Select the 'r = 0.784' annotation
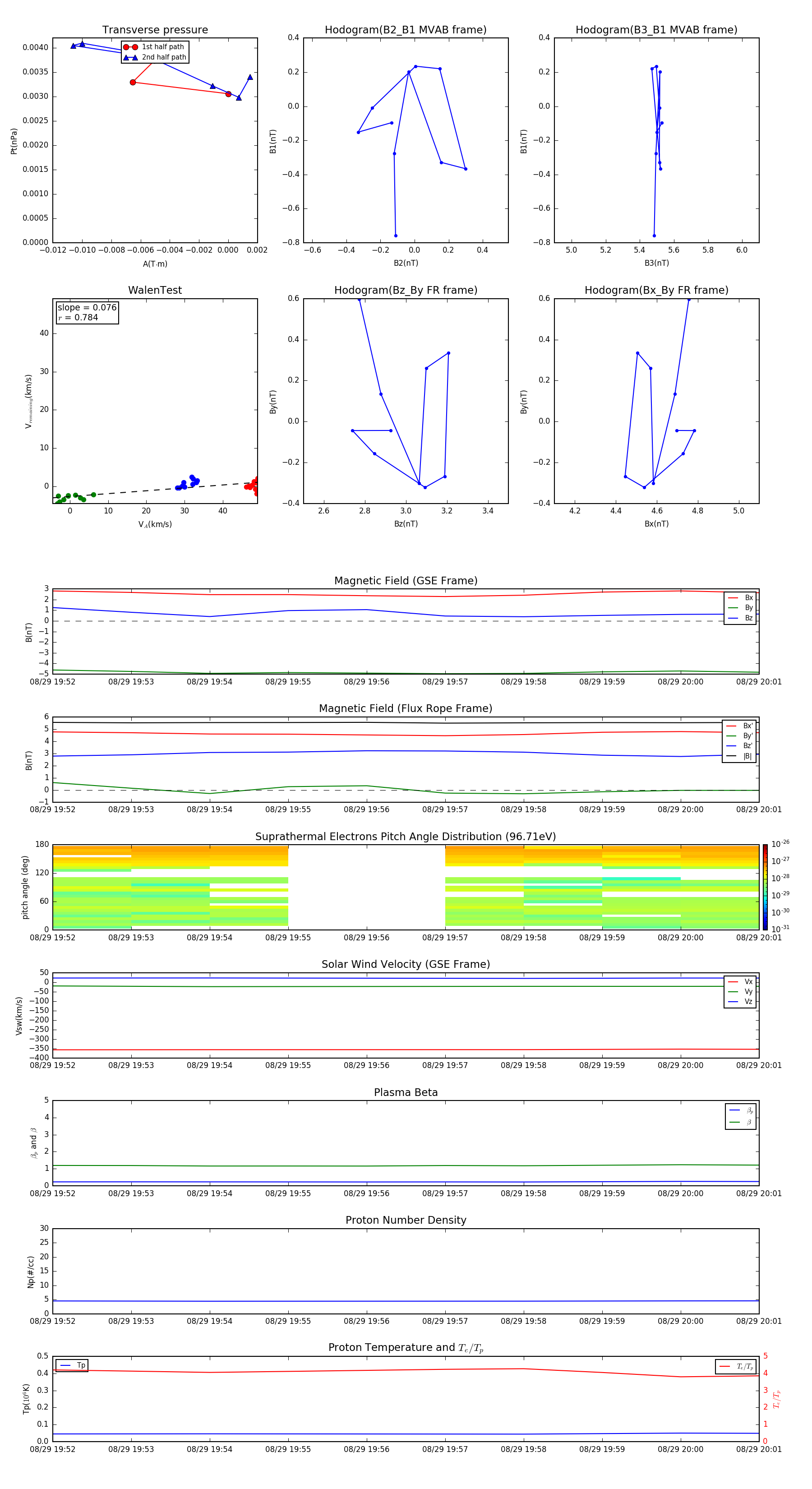 78,317
